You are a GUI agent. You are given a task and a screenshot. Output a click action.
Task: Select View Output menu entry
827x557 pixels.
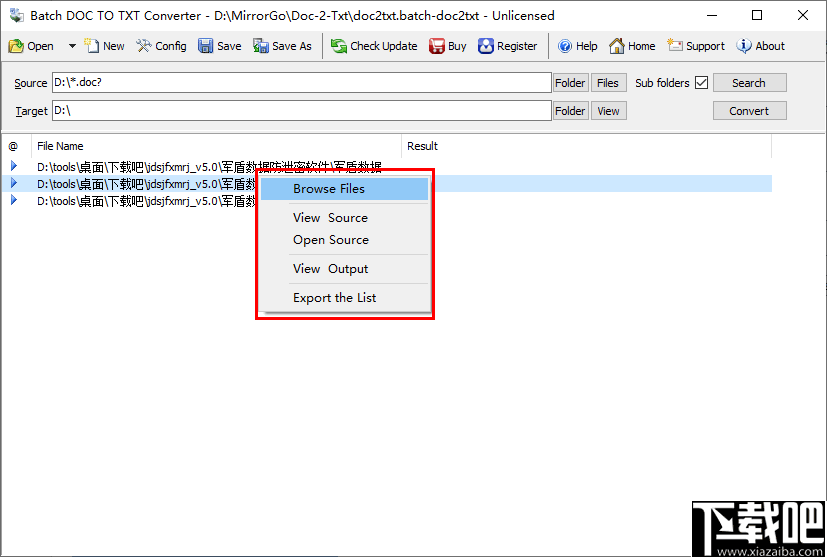click(x=344, y=269)
